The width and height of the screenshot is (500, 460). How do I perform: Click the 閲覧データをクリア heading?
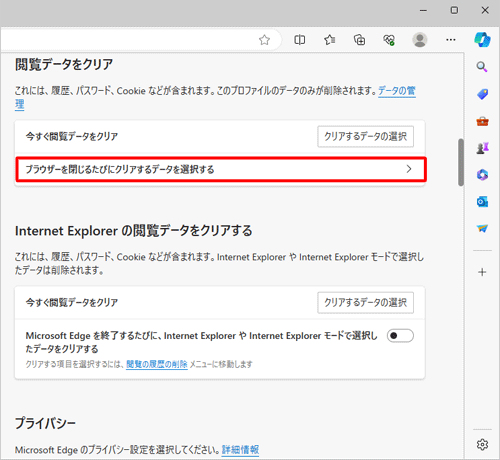[x=64, y=64]
